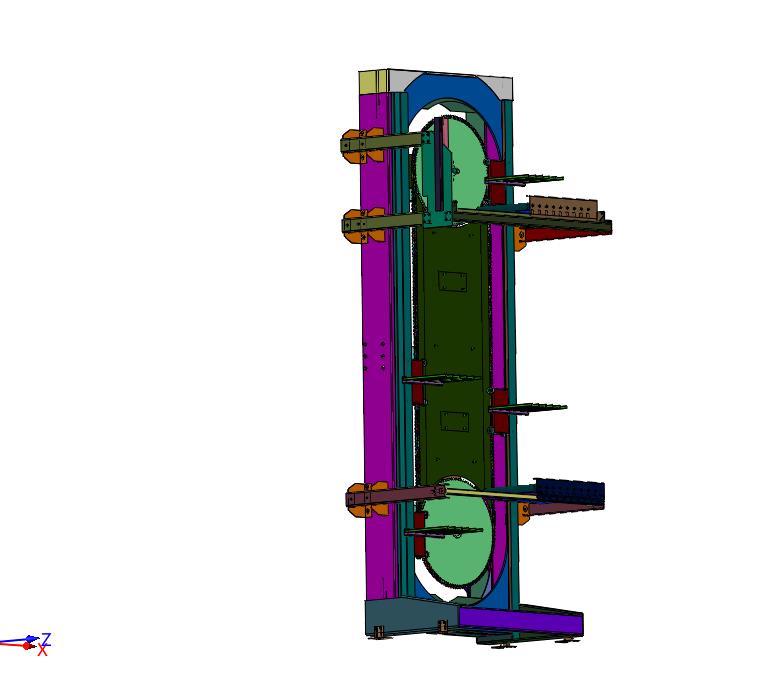Select the topmost orange mounting bracket

click(362, 145)
